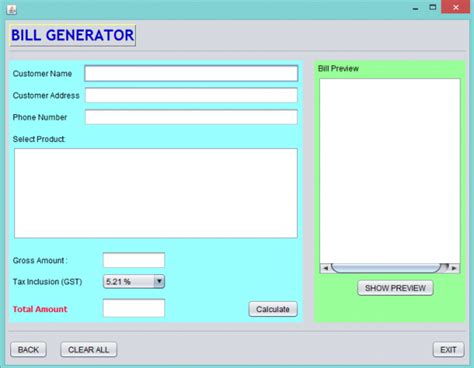Viewport: 474px width, 368px height.
Task: Click inside the Bill Preview text area
Action: tap(390, 171)
